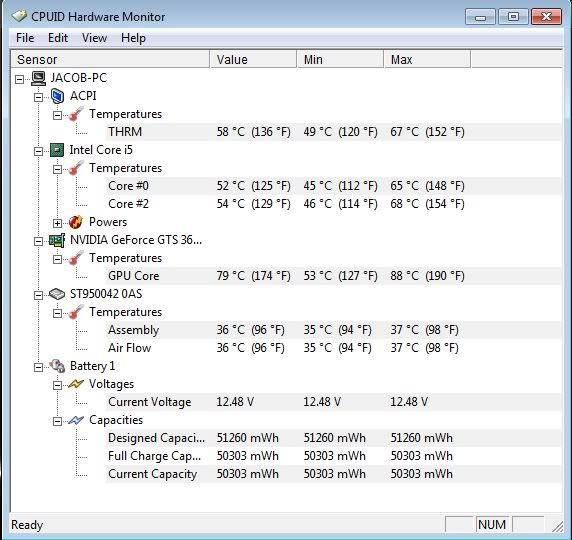Viewport: 572px width, 540px height.
Task: Click the Sensor column header
Action: [111, 59]
